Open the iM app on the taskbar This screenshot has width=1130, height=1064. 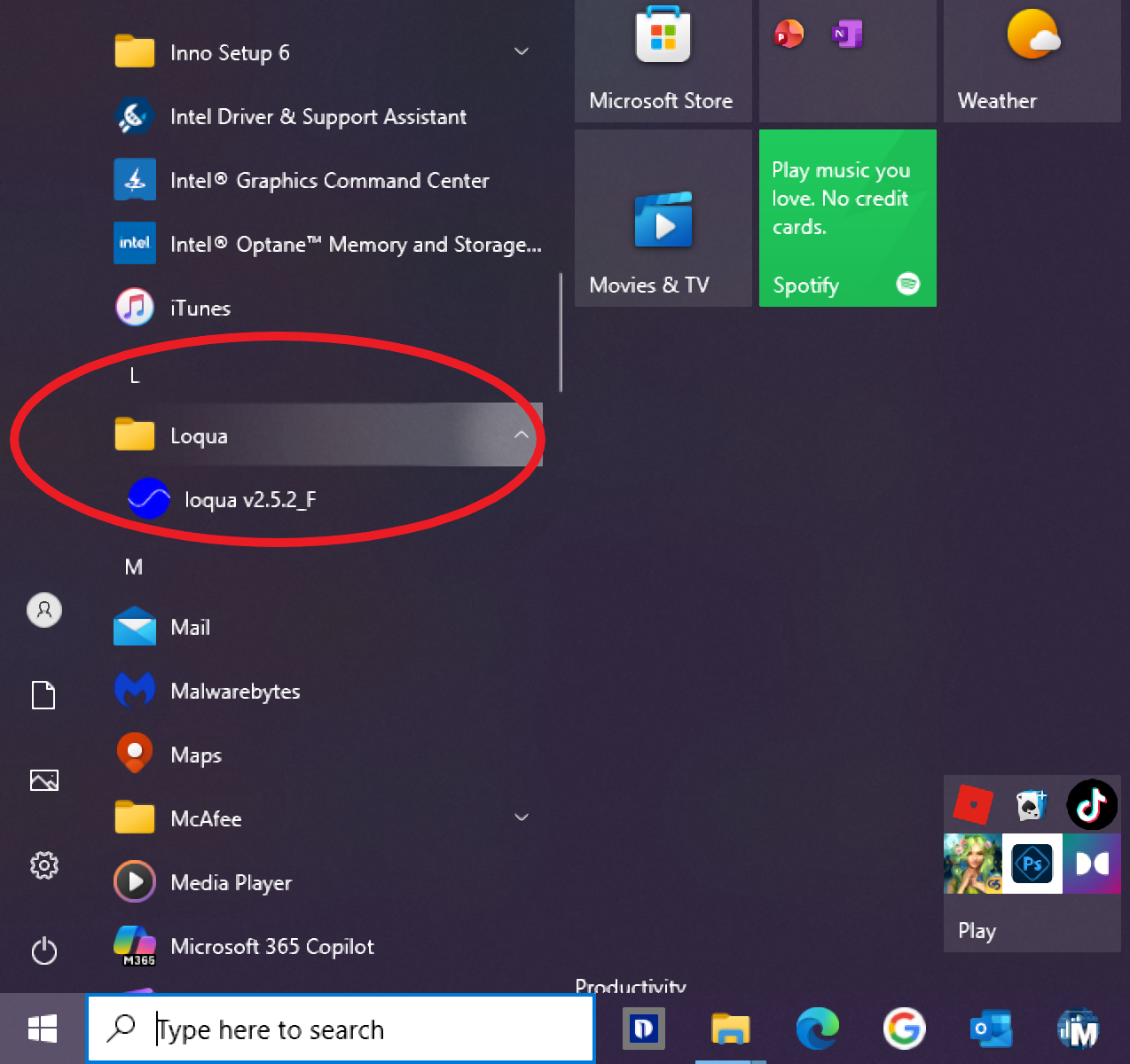[x=1078, y=1029]
